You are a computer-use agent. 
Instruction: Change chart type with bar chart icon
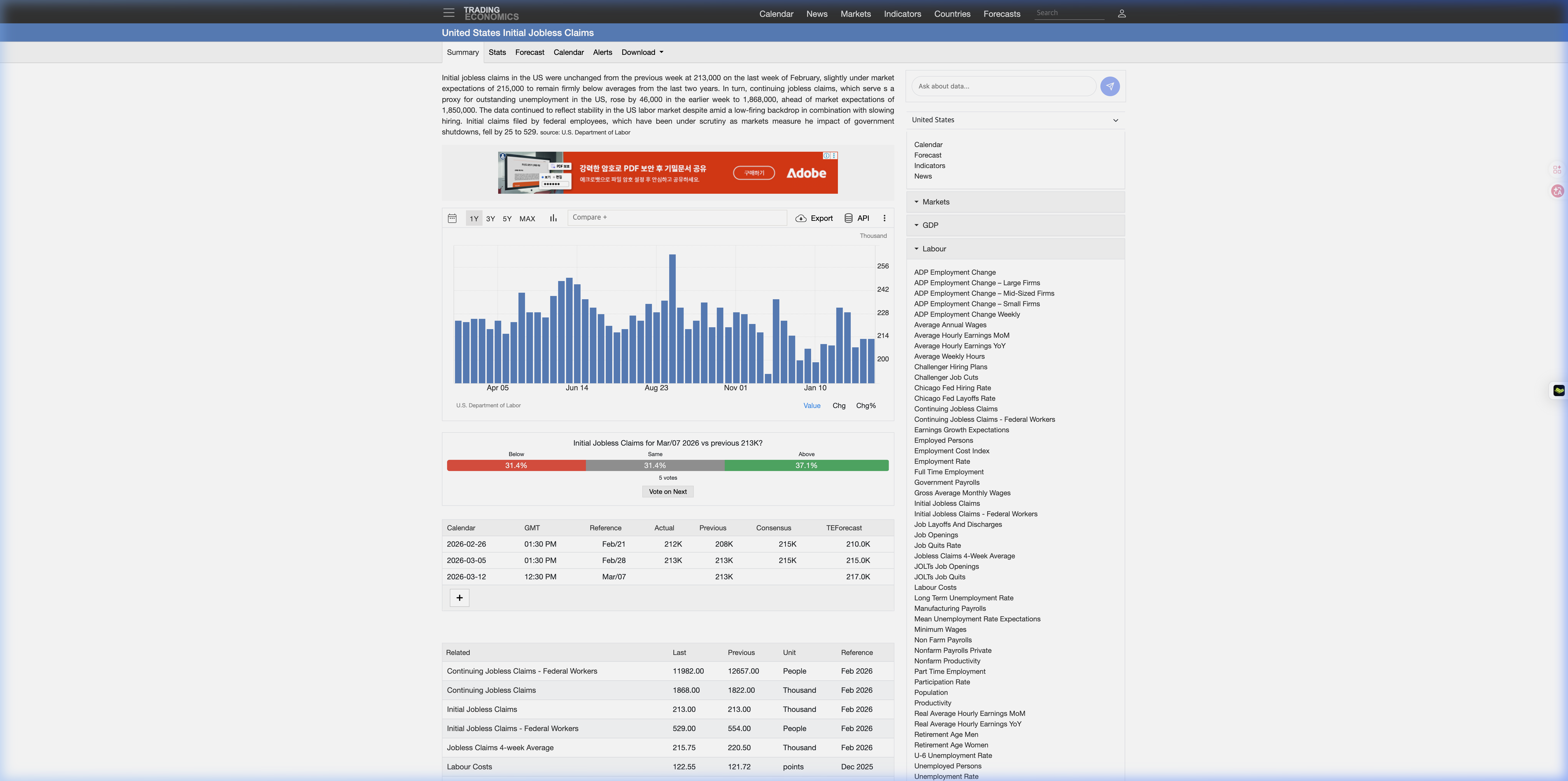pos(553,218)
